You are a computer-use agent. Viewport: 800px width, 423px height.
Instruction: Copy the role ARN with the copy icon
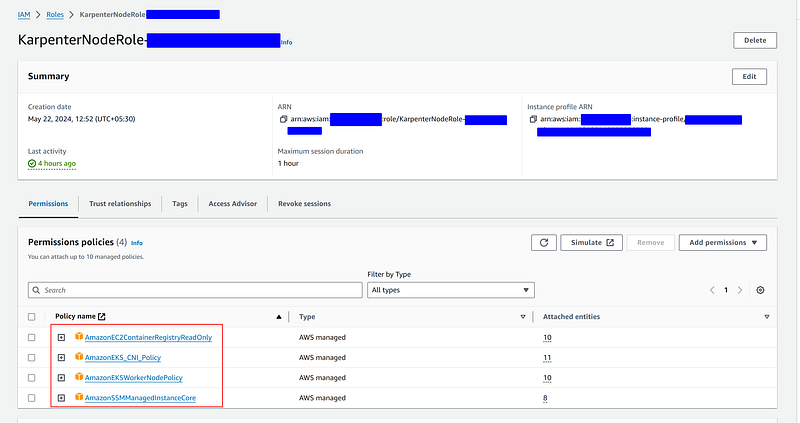(284, 119)
